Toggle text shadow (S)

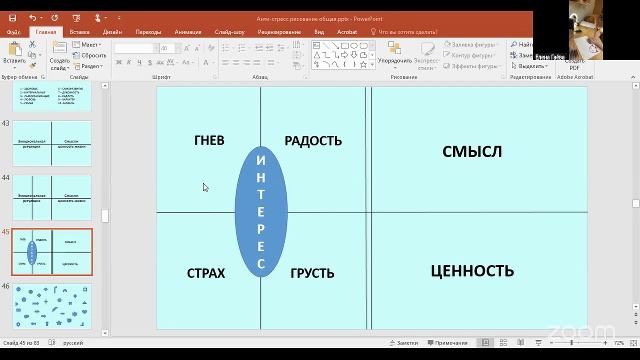click(150, 62)
